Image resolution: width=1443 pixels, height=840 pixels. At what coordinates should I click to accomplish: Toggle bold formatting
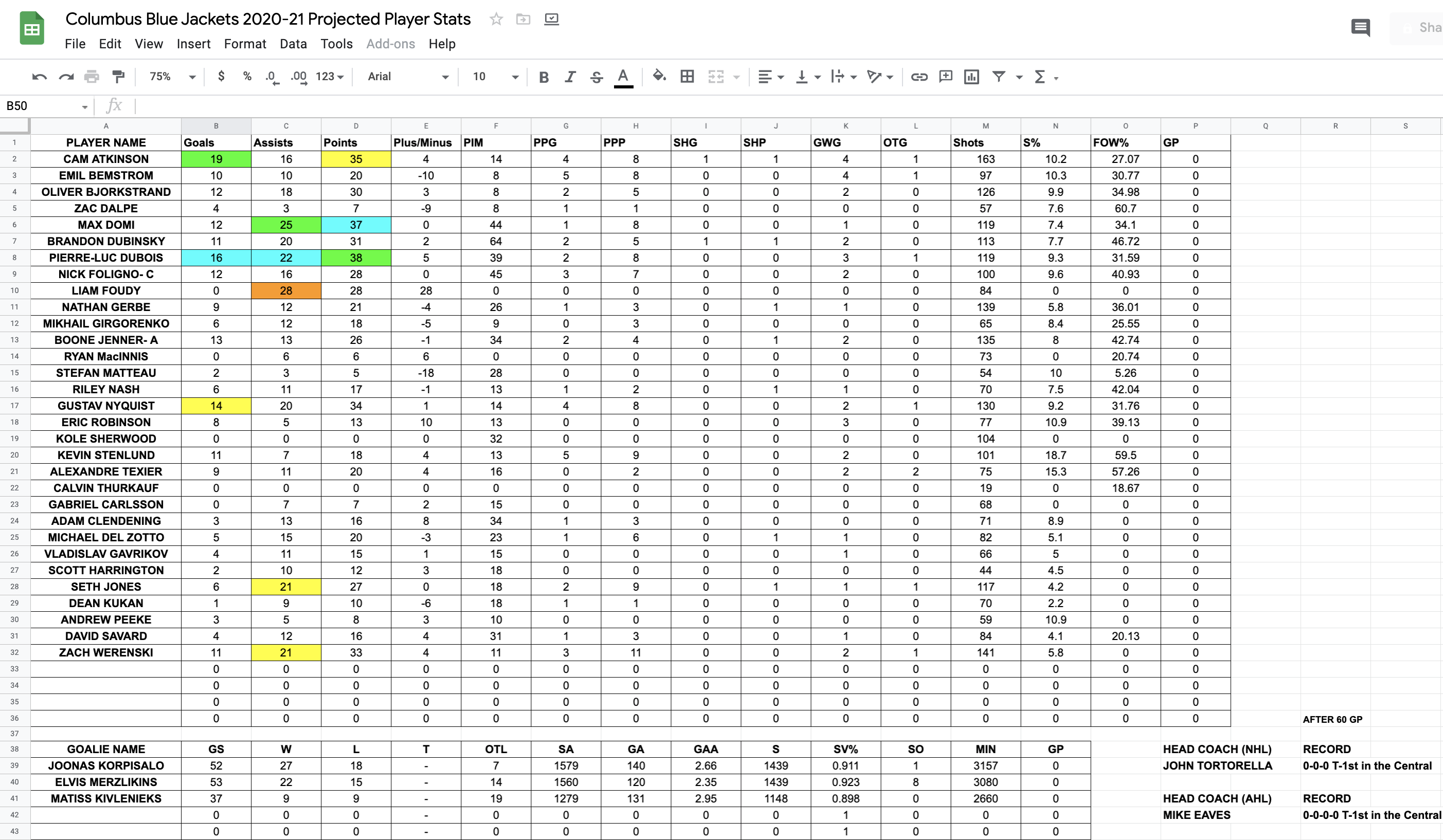click(x=544, y=77)
